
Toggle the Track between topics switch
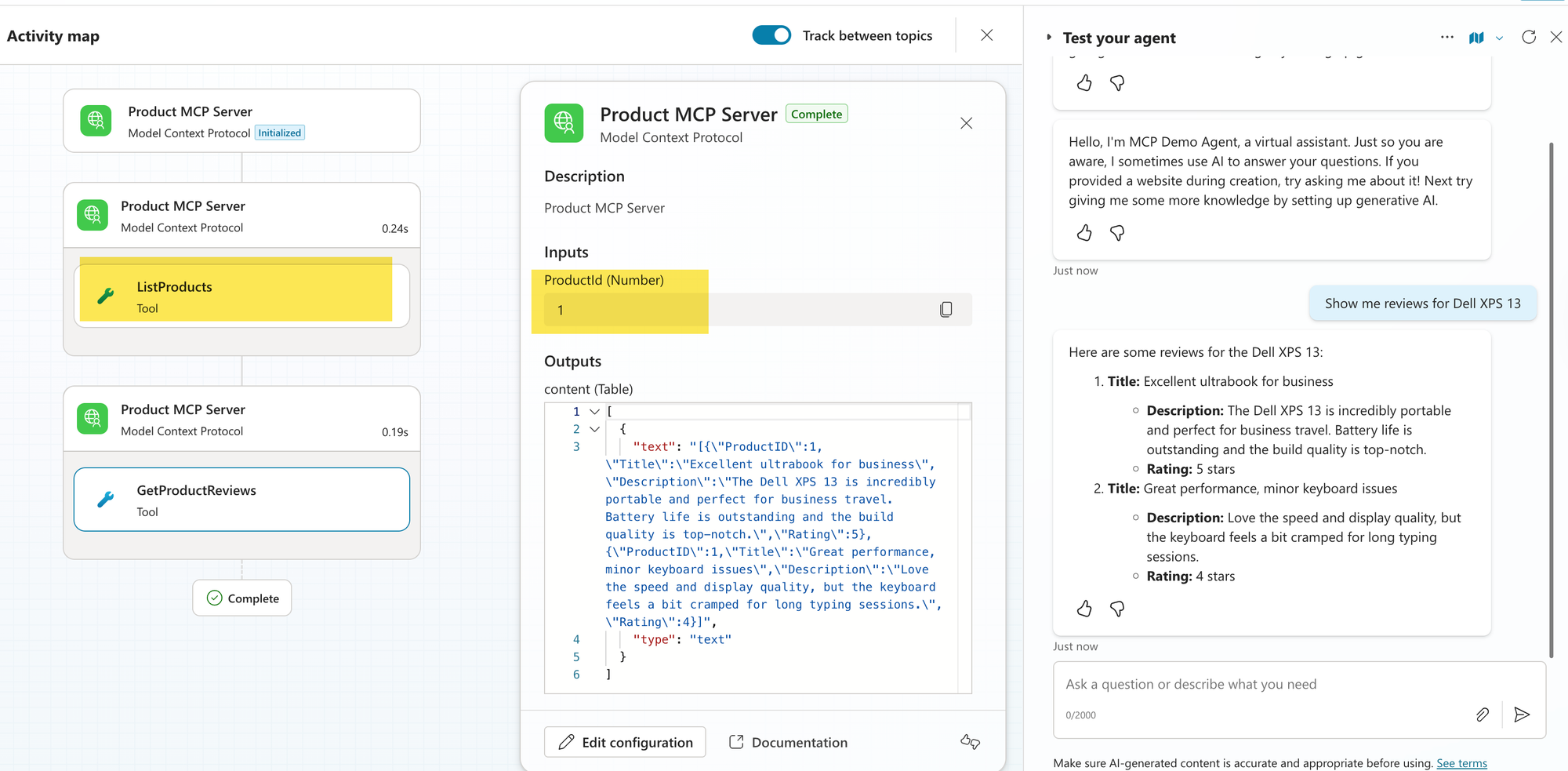pos(771,35)
